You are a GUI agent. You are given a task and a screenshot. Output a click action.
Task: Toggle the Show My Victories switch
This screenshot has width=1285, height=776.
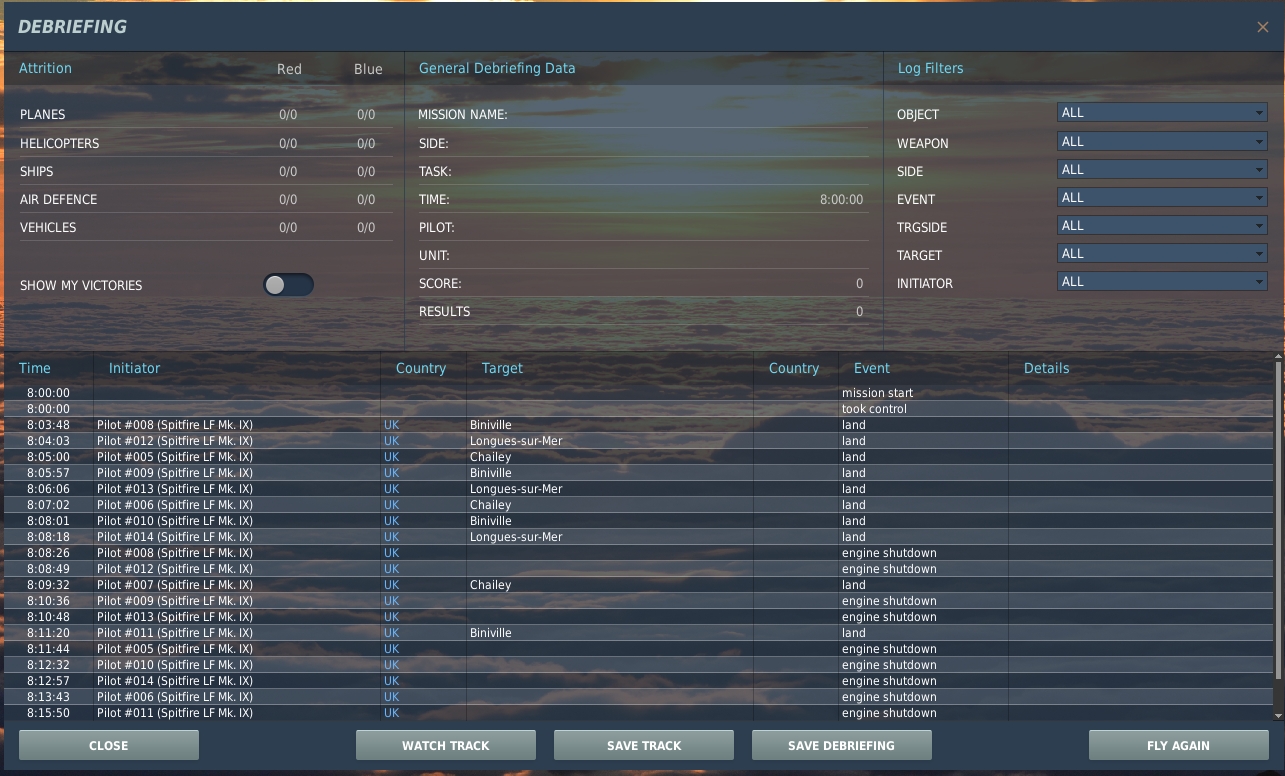(x=288, y=285)
